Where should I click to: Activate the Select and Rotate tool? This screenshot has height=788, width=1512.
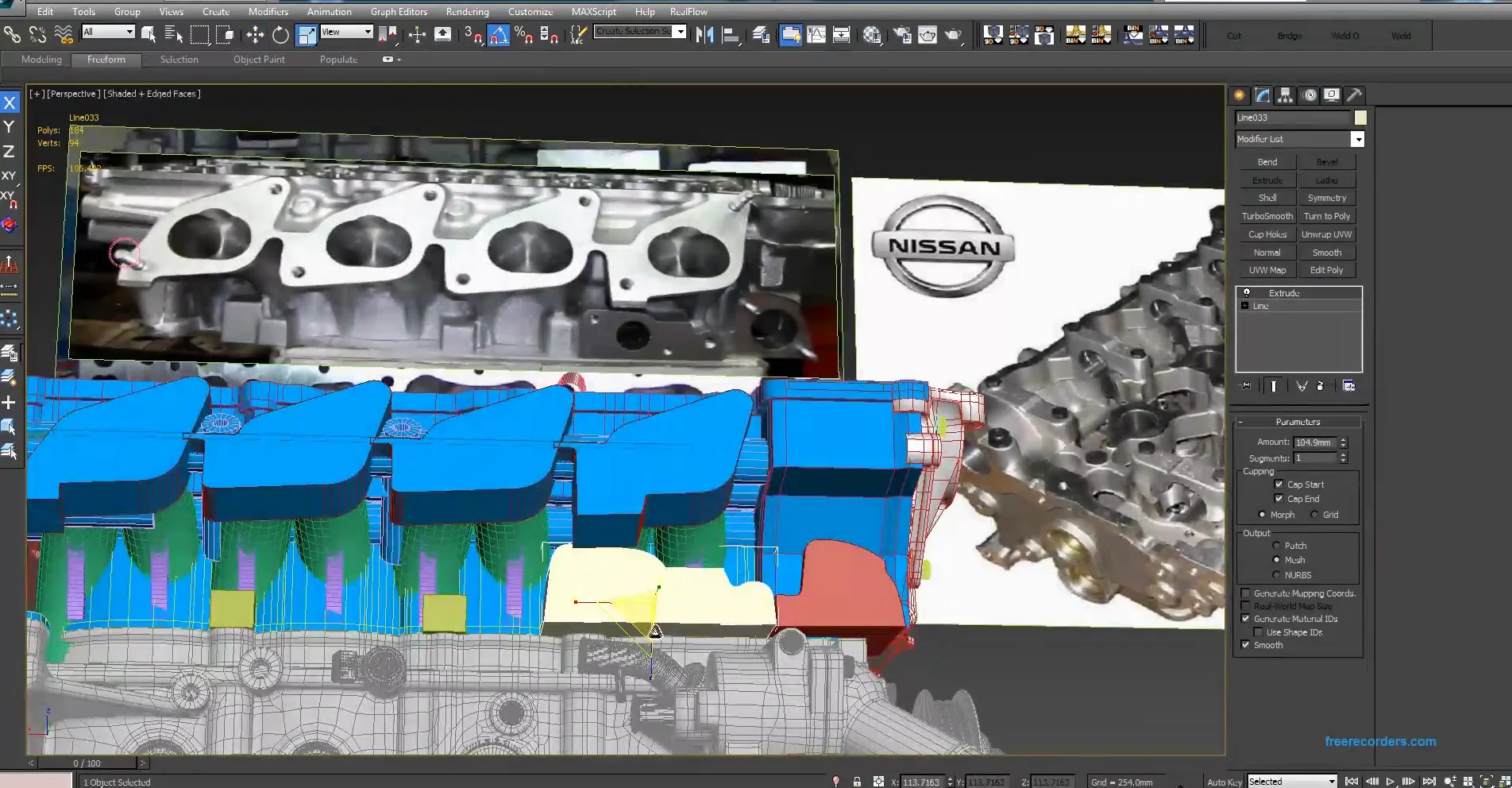pos(280,34)
